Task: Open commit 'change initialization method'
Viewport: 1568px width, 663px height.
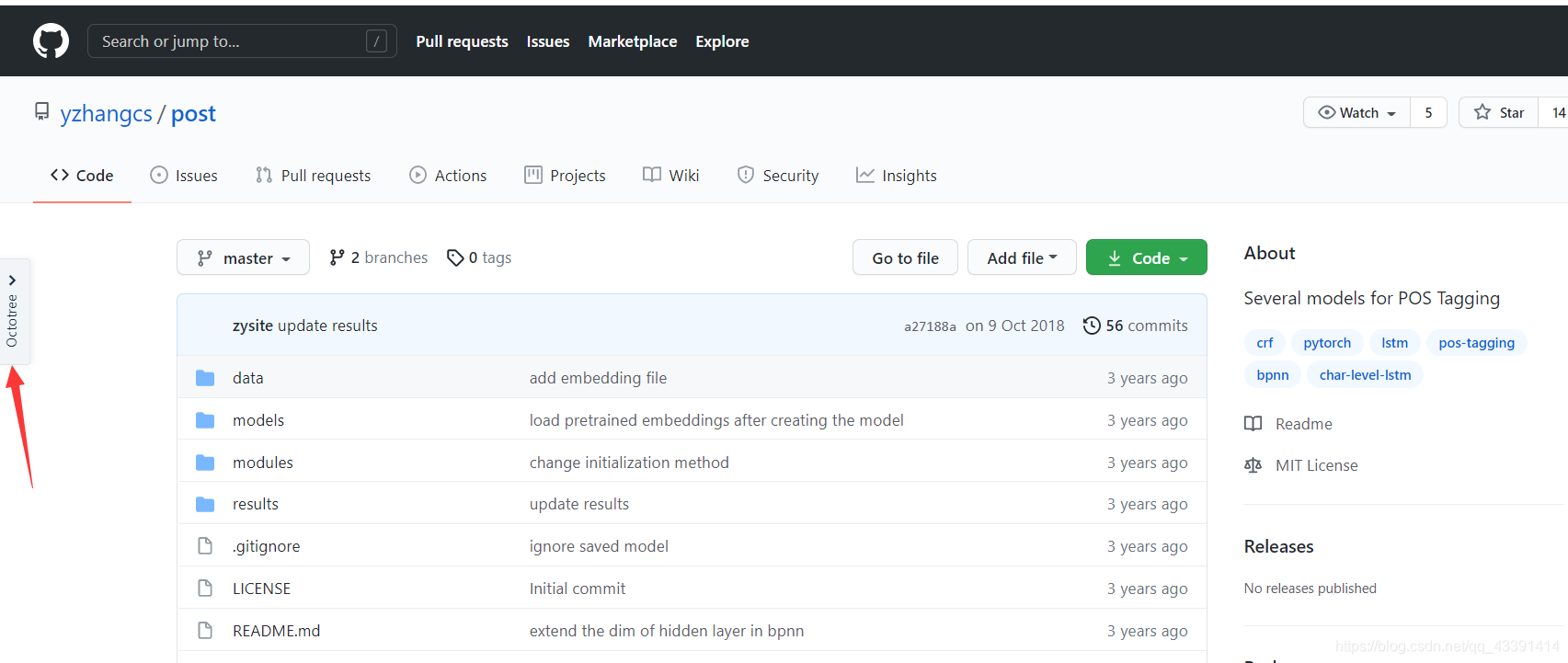Action: click(629, 463)
